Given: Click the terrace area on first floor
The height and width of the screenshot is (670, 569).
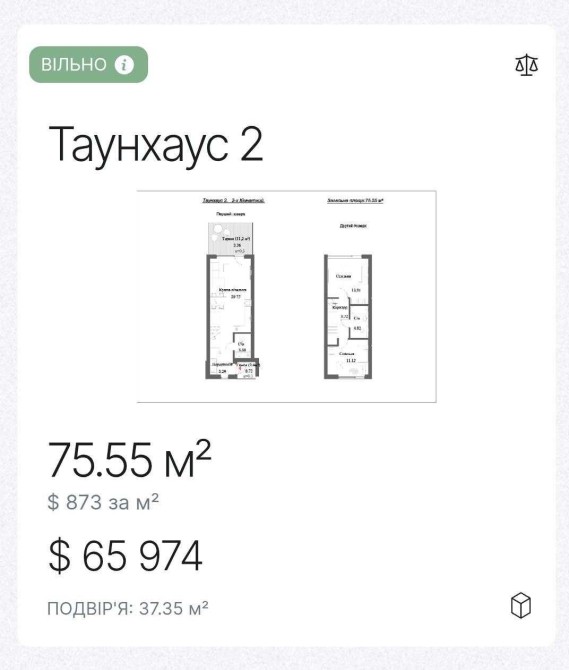Looking at the screenshot, I should tap(231, 238).
